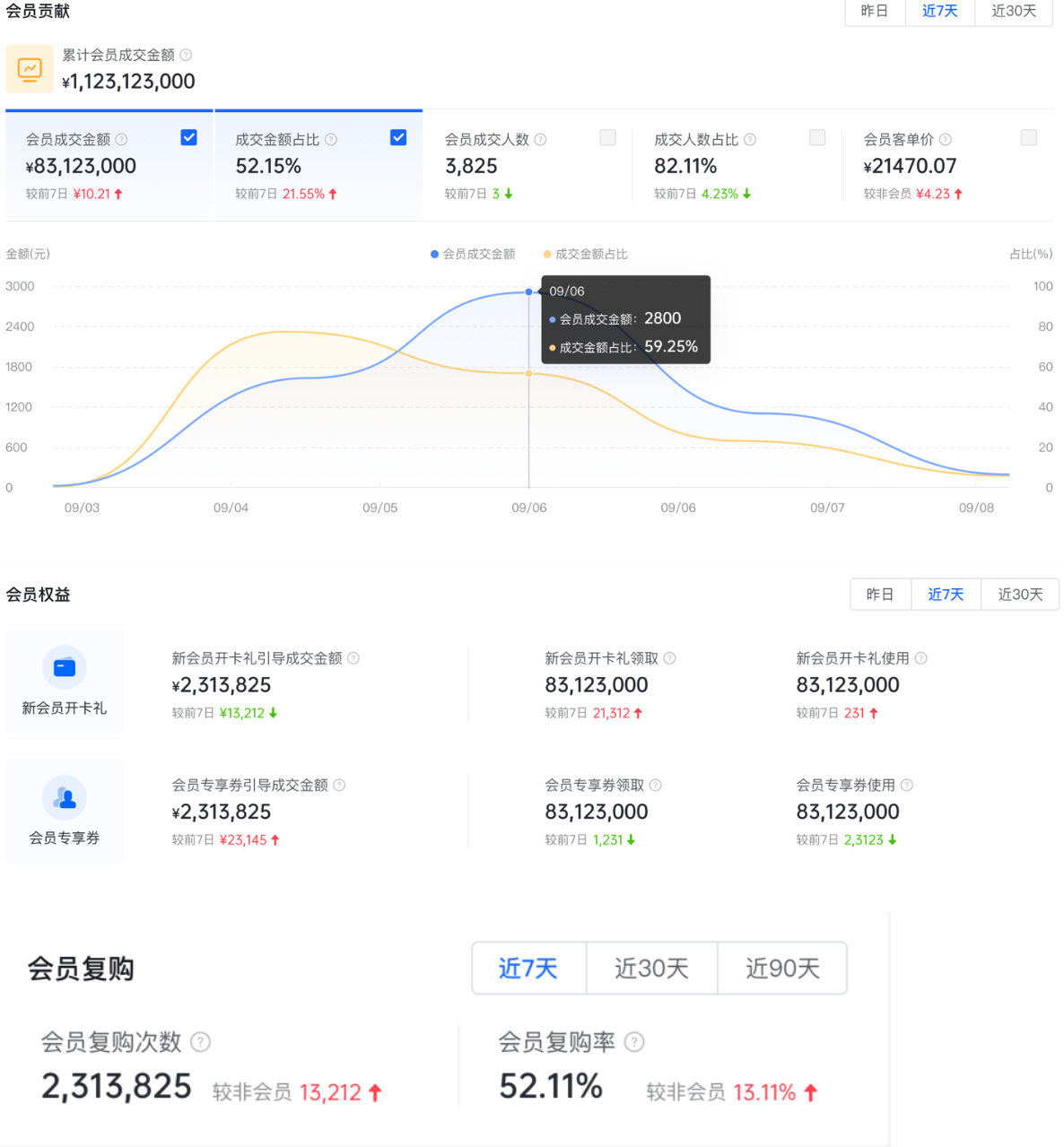Click the 09/06 chart tooltip box
Image resolution: width=1064 pixels, height=1147 pixels.
pyautogui.click(x=626, y=319)
